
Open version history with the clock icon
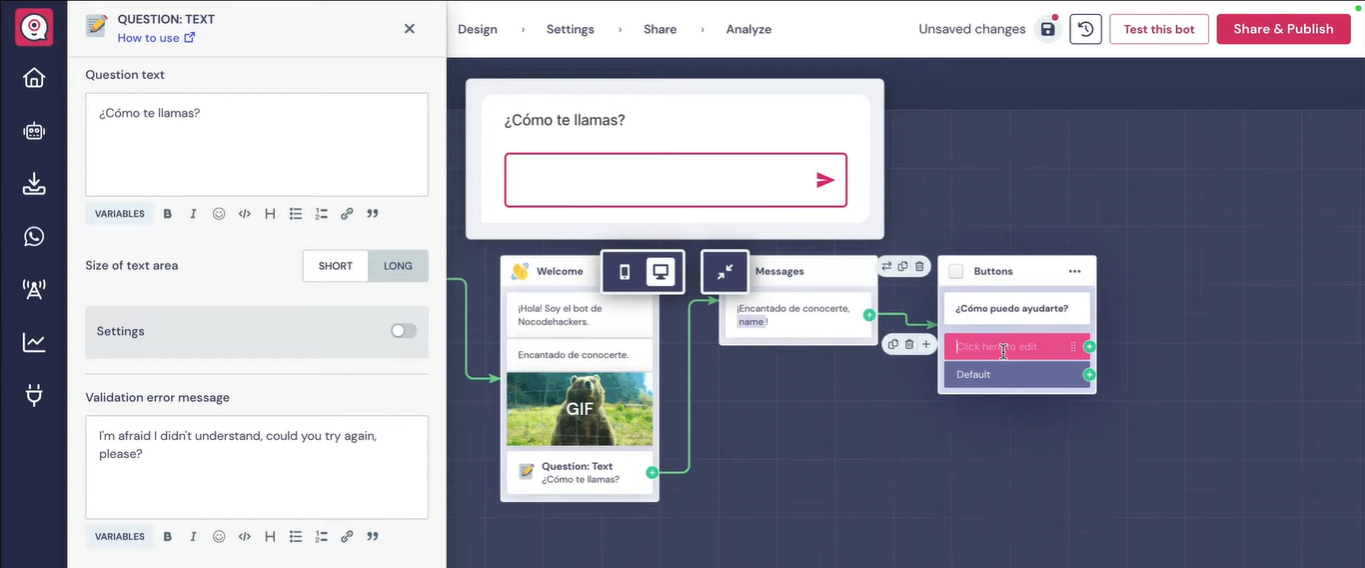click(1085, 29)
